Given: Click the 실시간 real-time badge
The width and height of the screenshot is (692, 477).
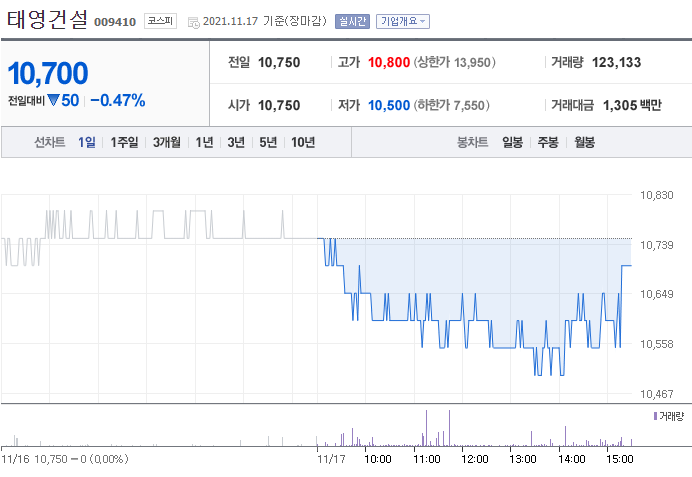Looking at the screenshot, I should [352, 21].
